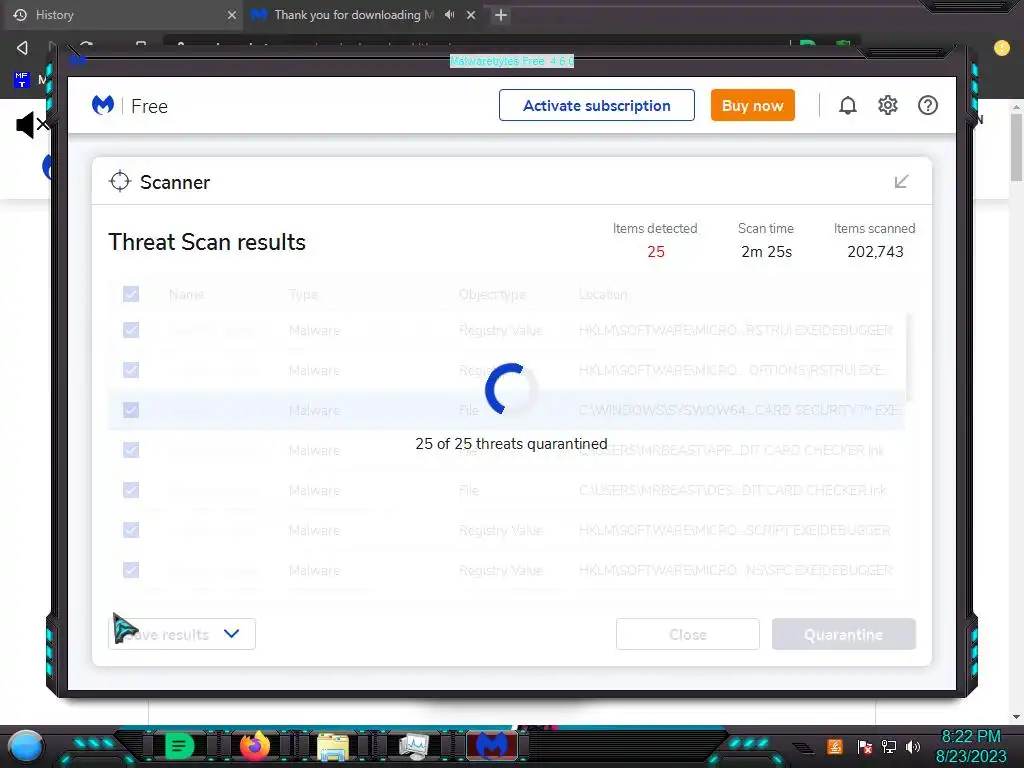Click the Scanner crosshair icon
The image size is (1024, 768).
[120, 182]
